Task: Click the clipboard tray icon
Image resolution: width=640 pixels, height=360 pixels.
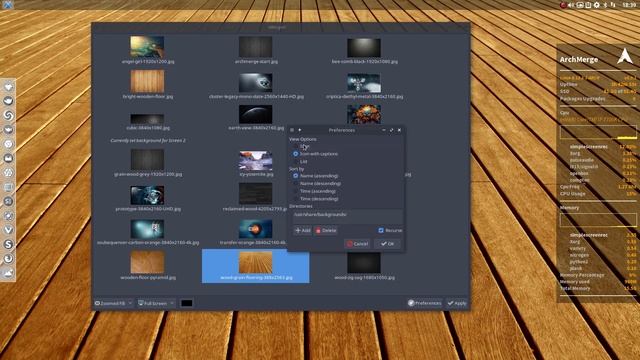Action: pos(588,5)
